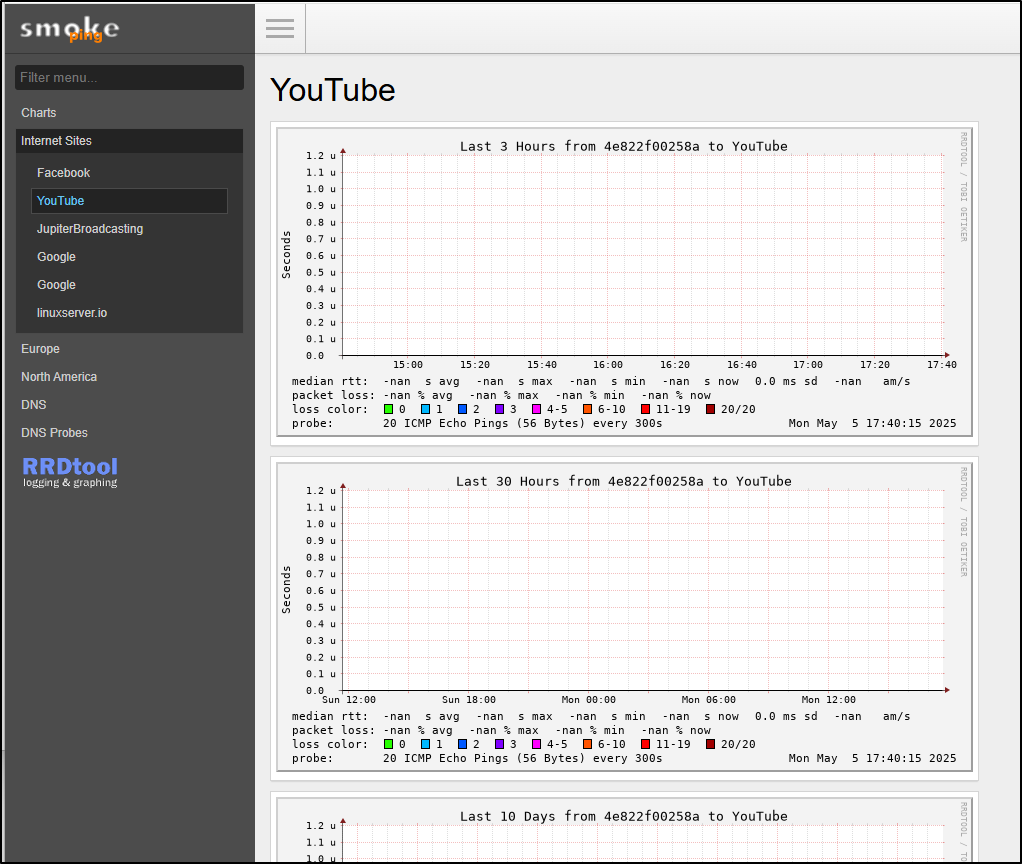Click the "15:00" time label, 3 Hours graph
Viewport: 1022px width, 864px height.
407,365
